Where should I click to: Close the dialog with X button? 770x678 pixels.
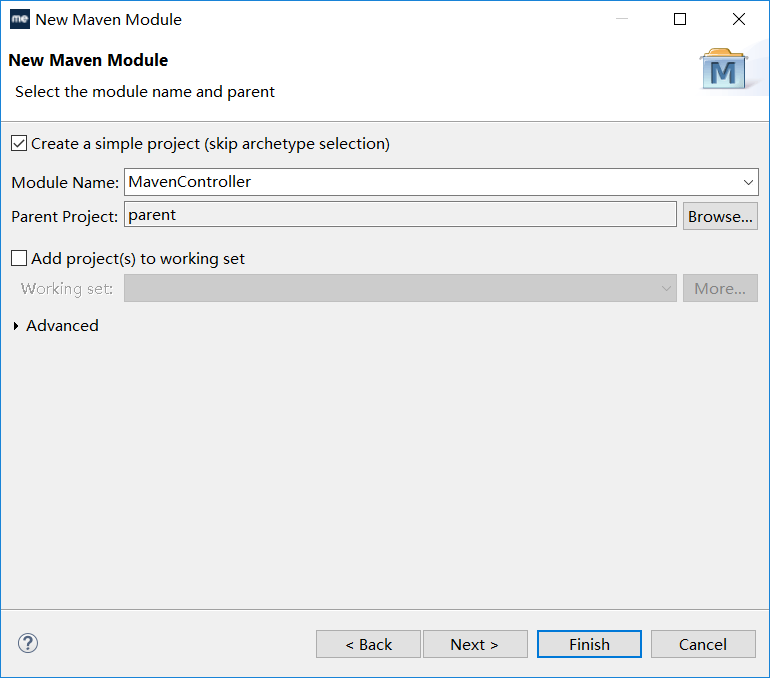739,19
